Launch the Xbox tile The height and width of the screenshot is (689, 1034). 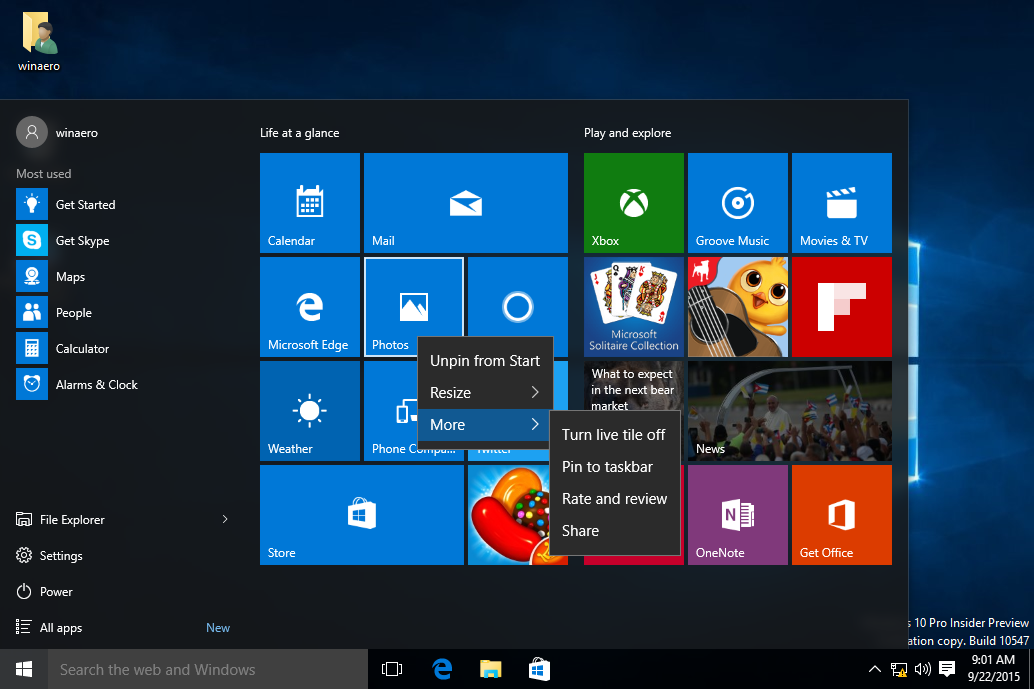[x=633, y=202]
